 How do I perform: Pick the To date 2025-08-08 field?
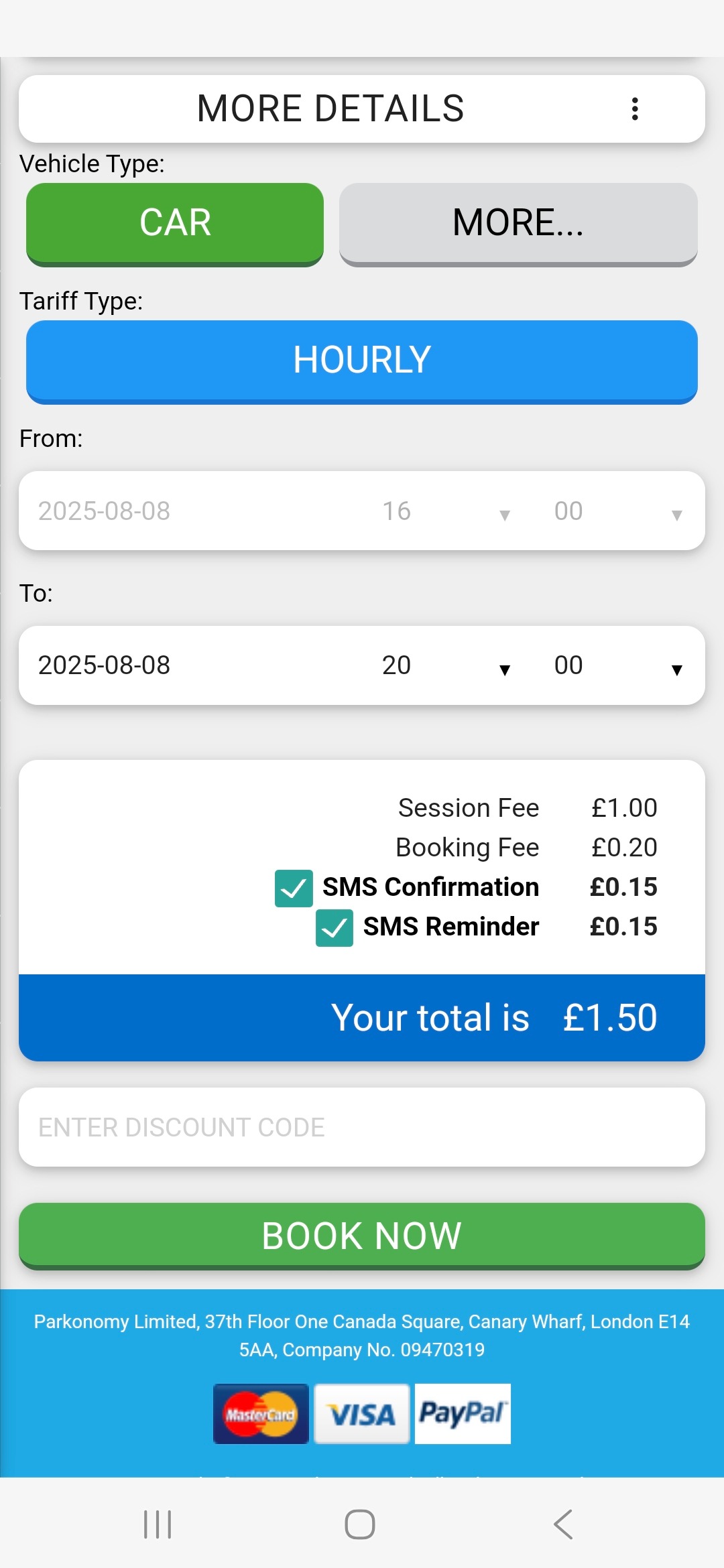[x=105, y=665]
